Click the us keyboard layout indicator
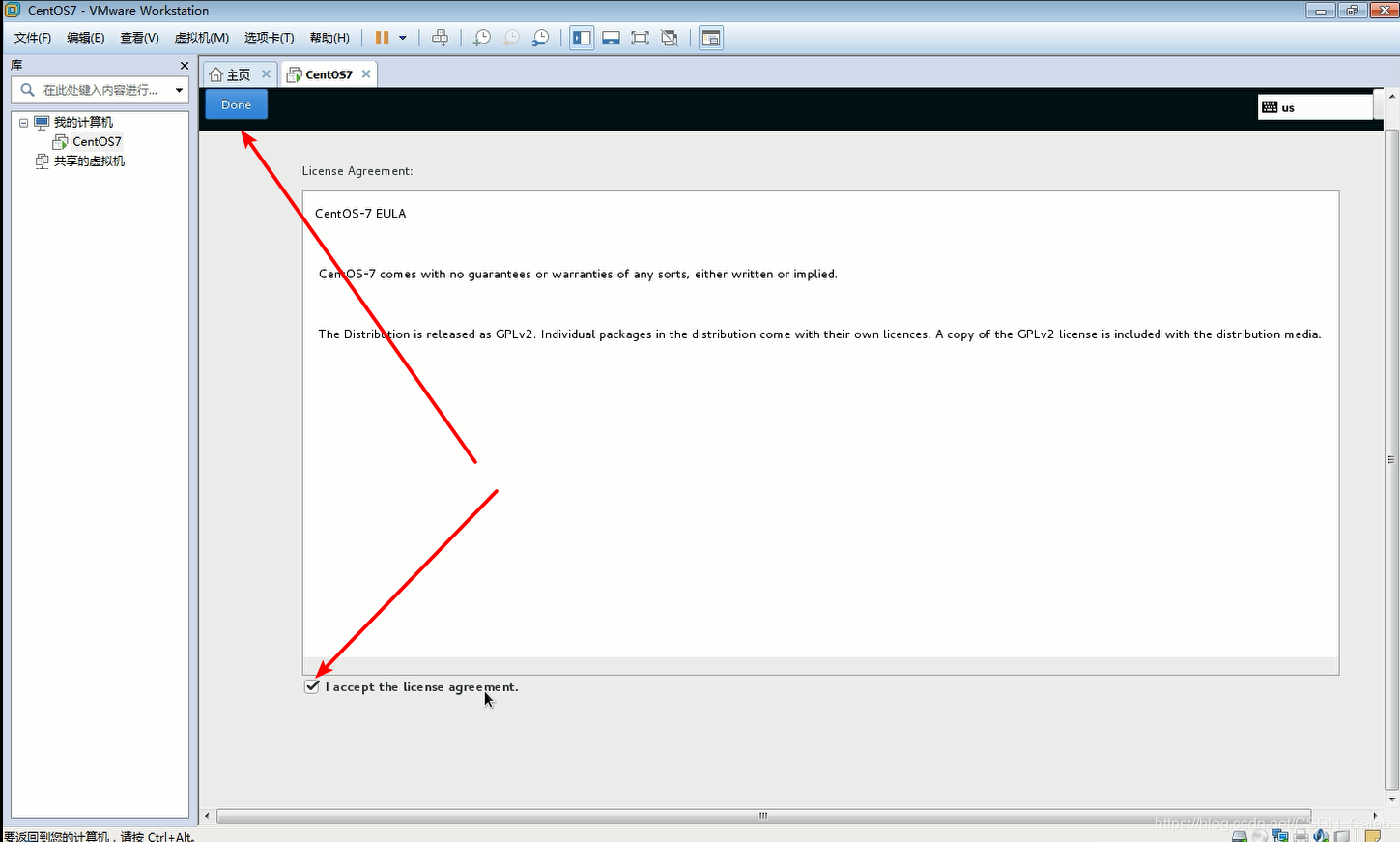This screenshot has height=842, width=1400. click(x=1315, y=107)
